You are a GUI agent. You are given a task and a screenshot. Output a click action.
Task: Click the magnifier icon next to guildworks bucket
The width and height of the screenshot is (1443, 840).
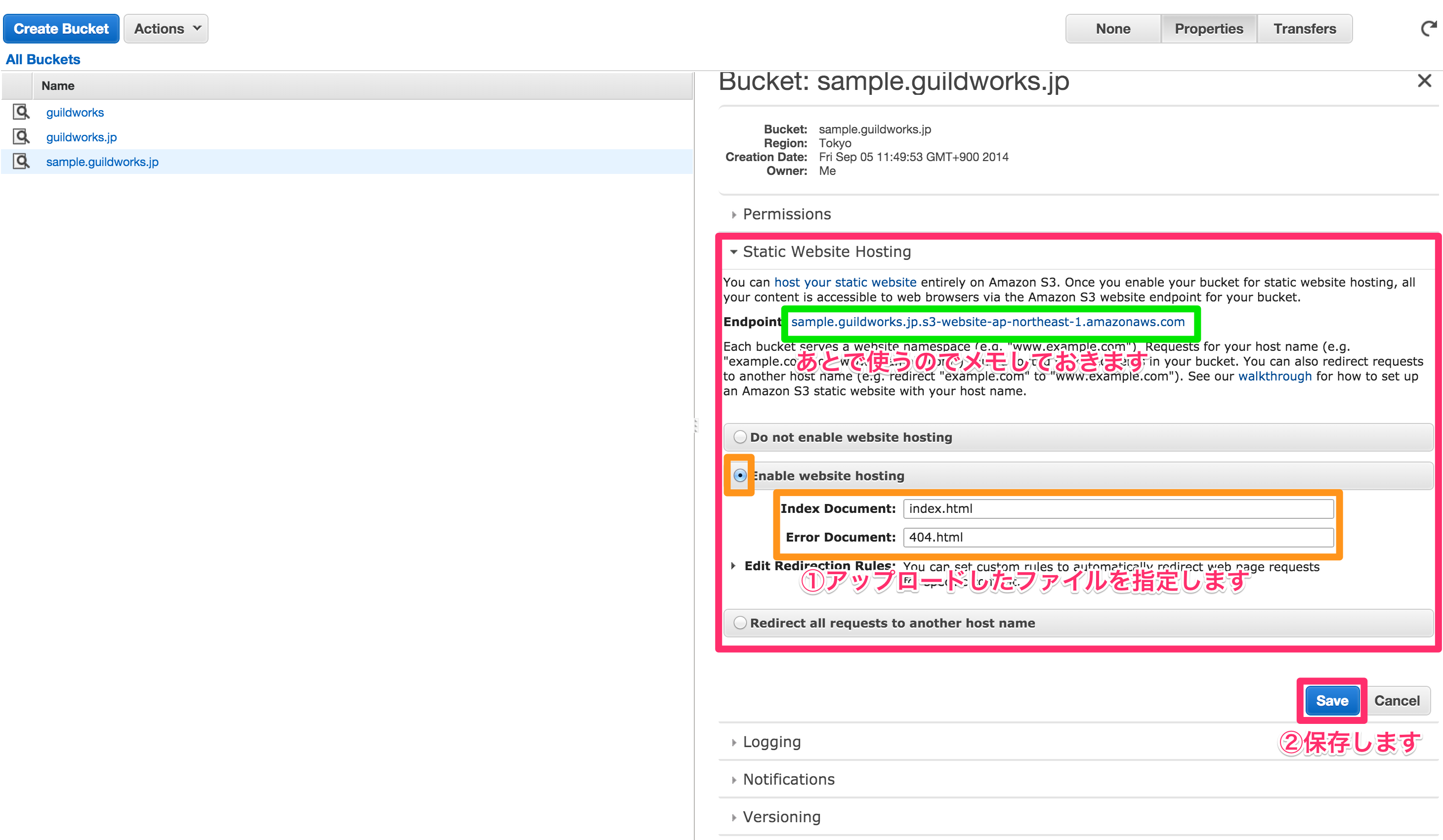(x=21, y=112)
